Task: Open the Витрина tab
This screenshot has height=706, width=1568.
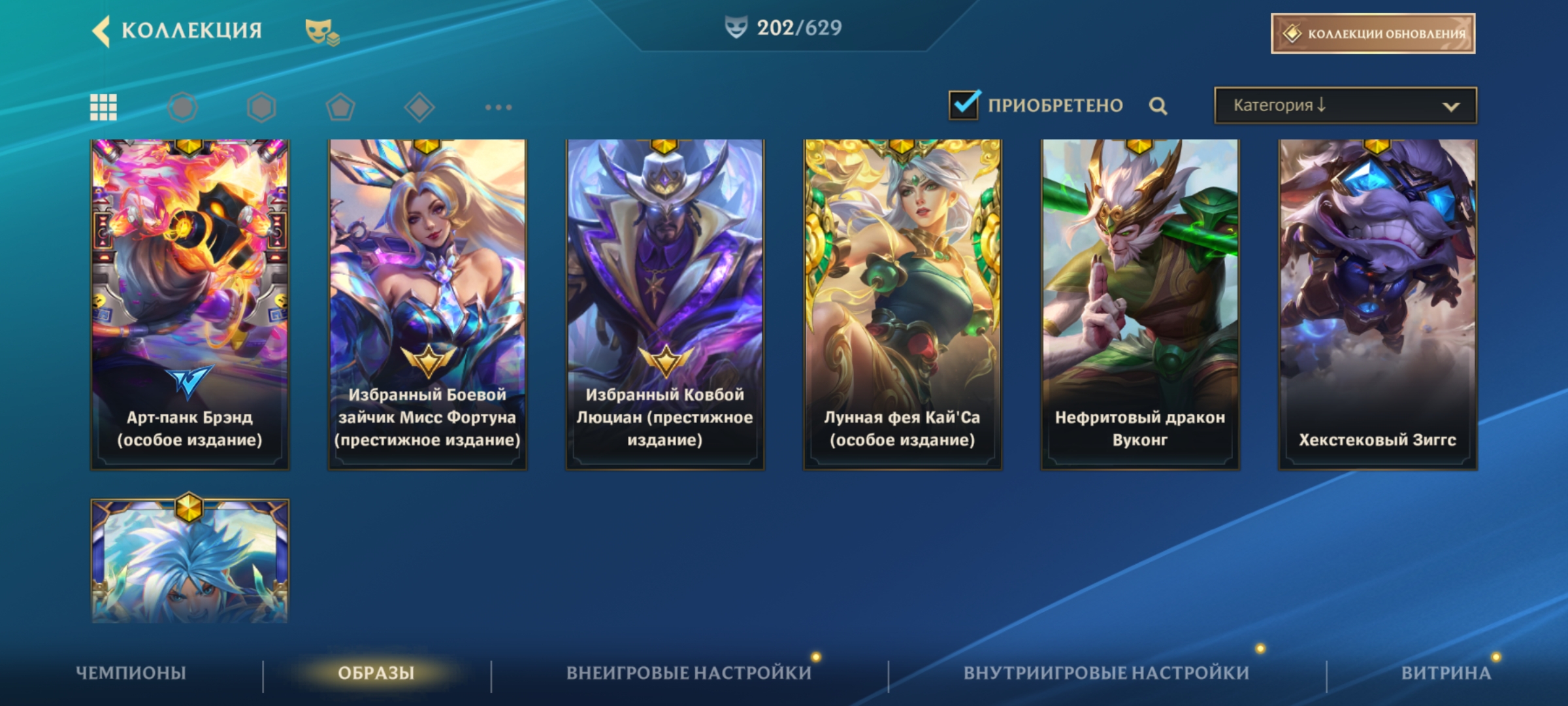Action: [x=1446, y=673]
